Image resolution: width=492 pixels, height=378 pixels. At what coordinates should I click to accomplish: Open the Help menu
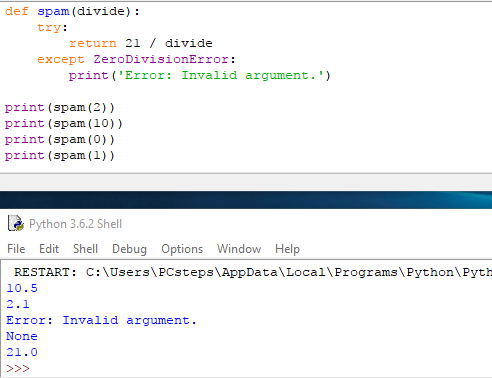pos(287,249)
